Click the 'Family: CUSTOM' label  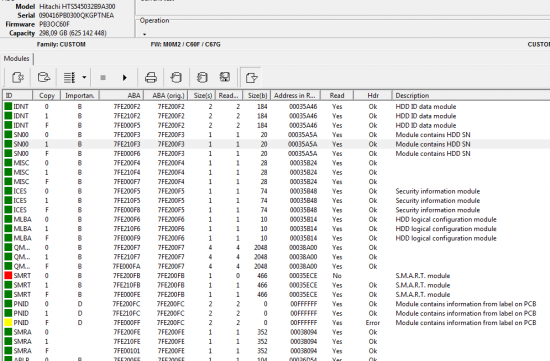pos(61,45)
